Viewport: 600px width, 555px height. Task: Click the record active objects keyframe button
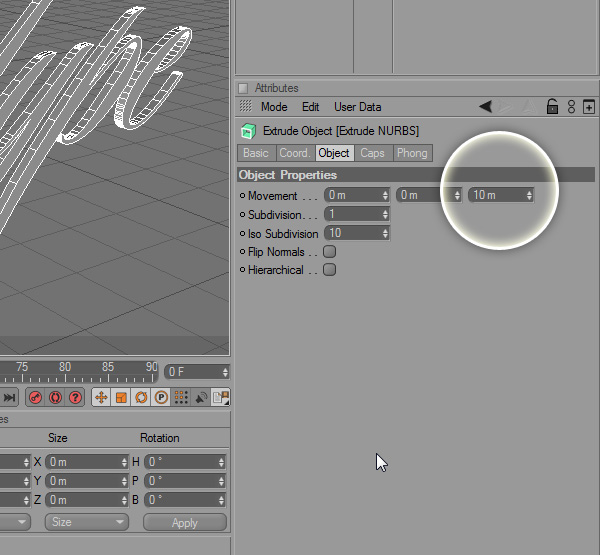coord(35,397)
